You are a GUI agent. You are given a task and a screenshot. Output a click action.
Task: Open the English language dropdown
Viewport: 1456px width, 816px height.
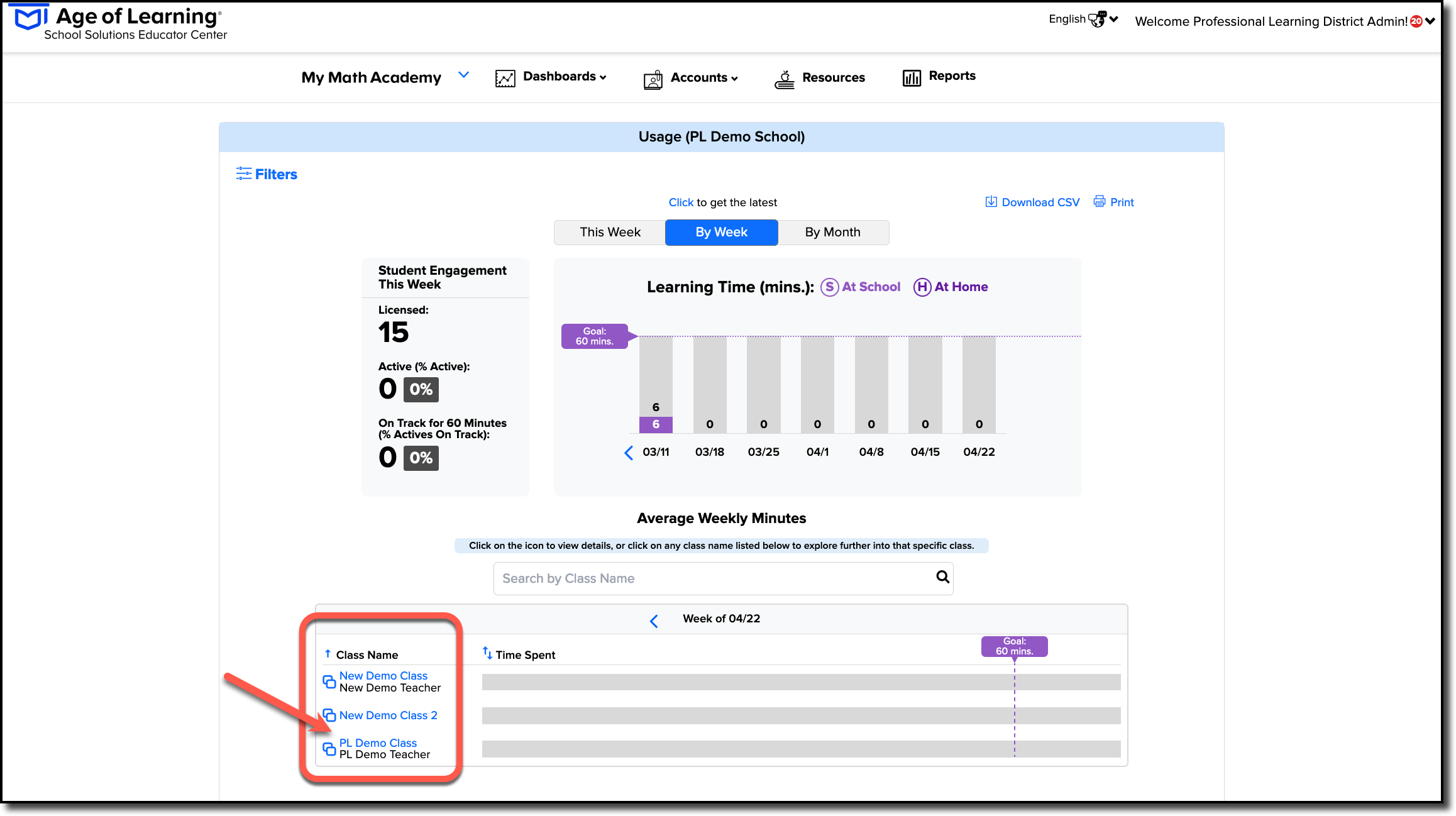click(x=1083, y=19)
